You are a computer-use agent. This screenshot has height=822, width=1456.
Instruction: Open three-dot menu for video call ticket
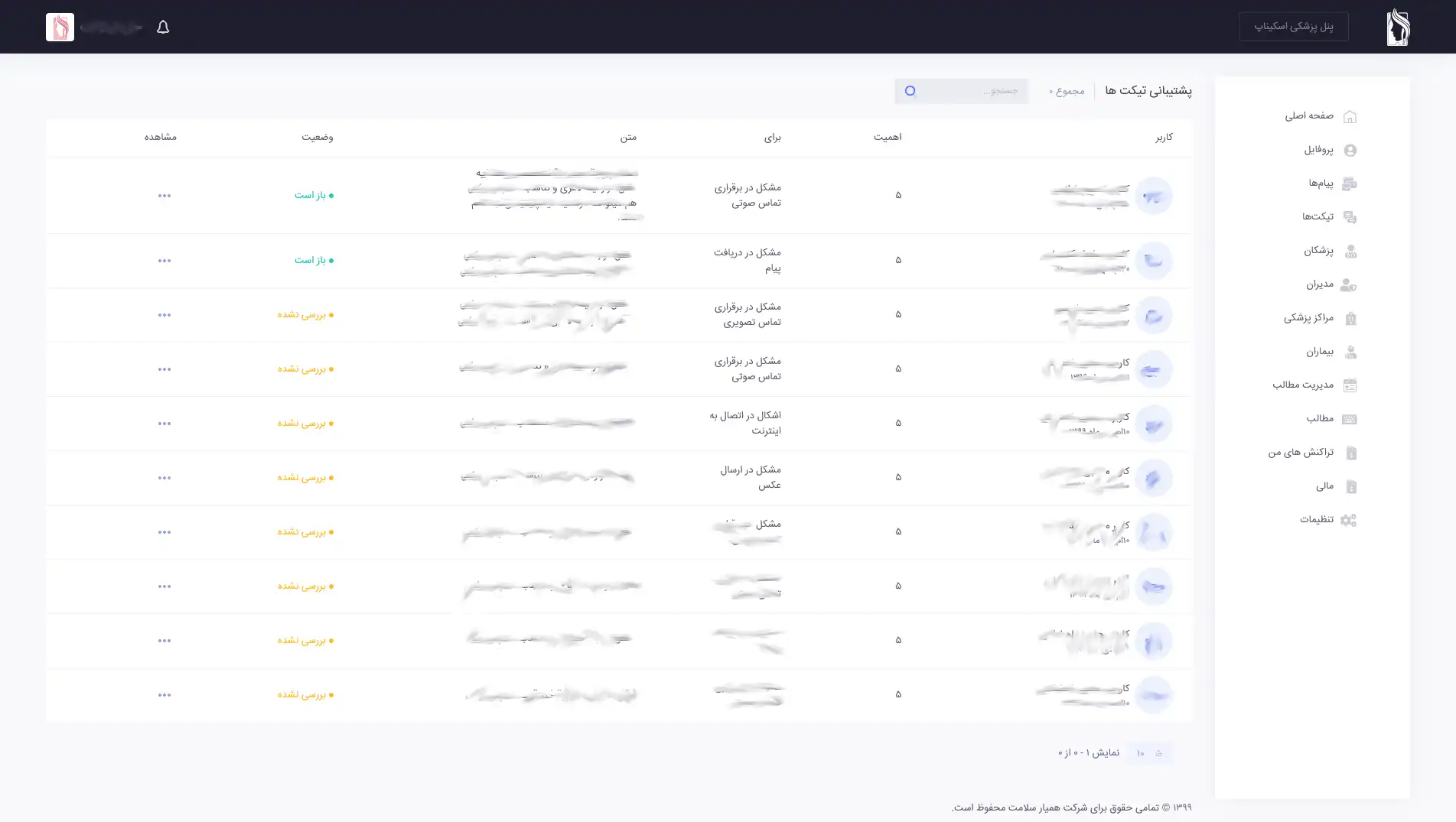pyautogui.click(x=164, y=315)
